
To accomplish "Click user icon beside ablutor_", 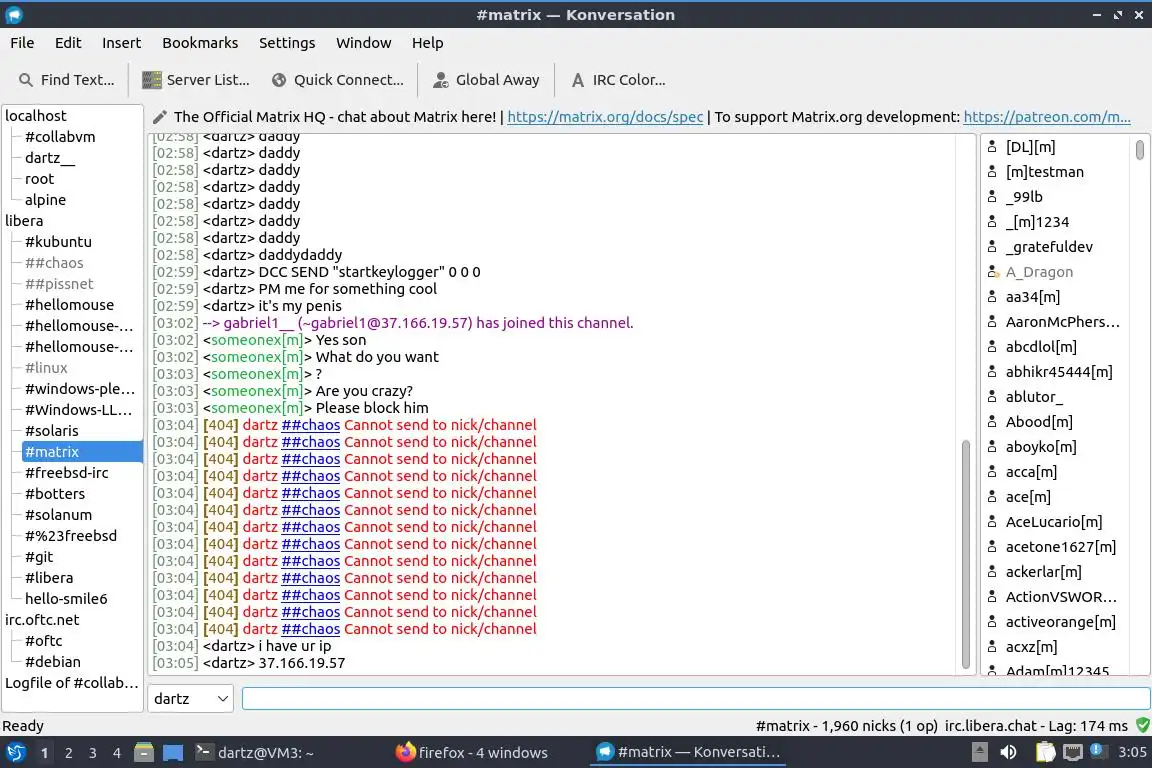I will point(992,397).
